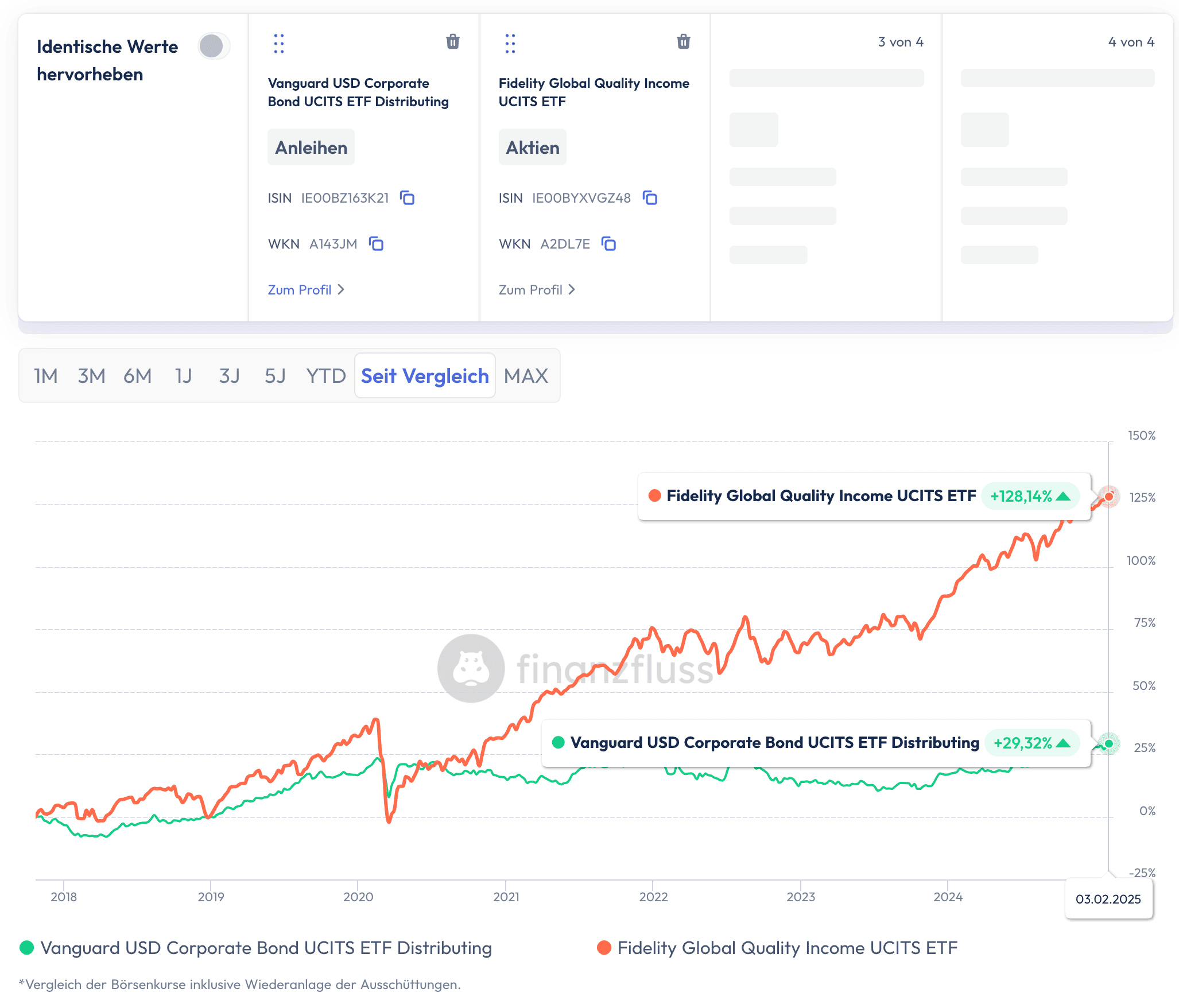Select the 1M time range tab
Screen dimensions: 1179x1008
click(x=46, y=376)
